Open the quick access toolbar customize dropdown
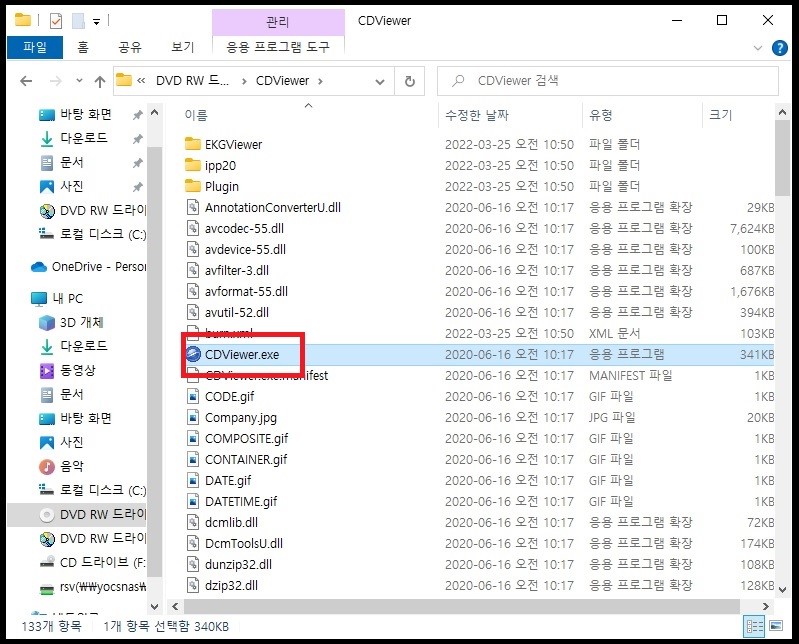 pyautogui.click(x=96, y=20)
